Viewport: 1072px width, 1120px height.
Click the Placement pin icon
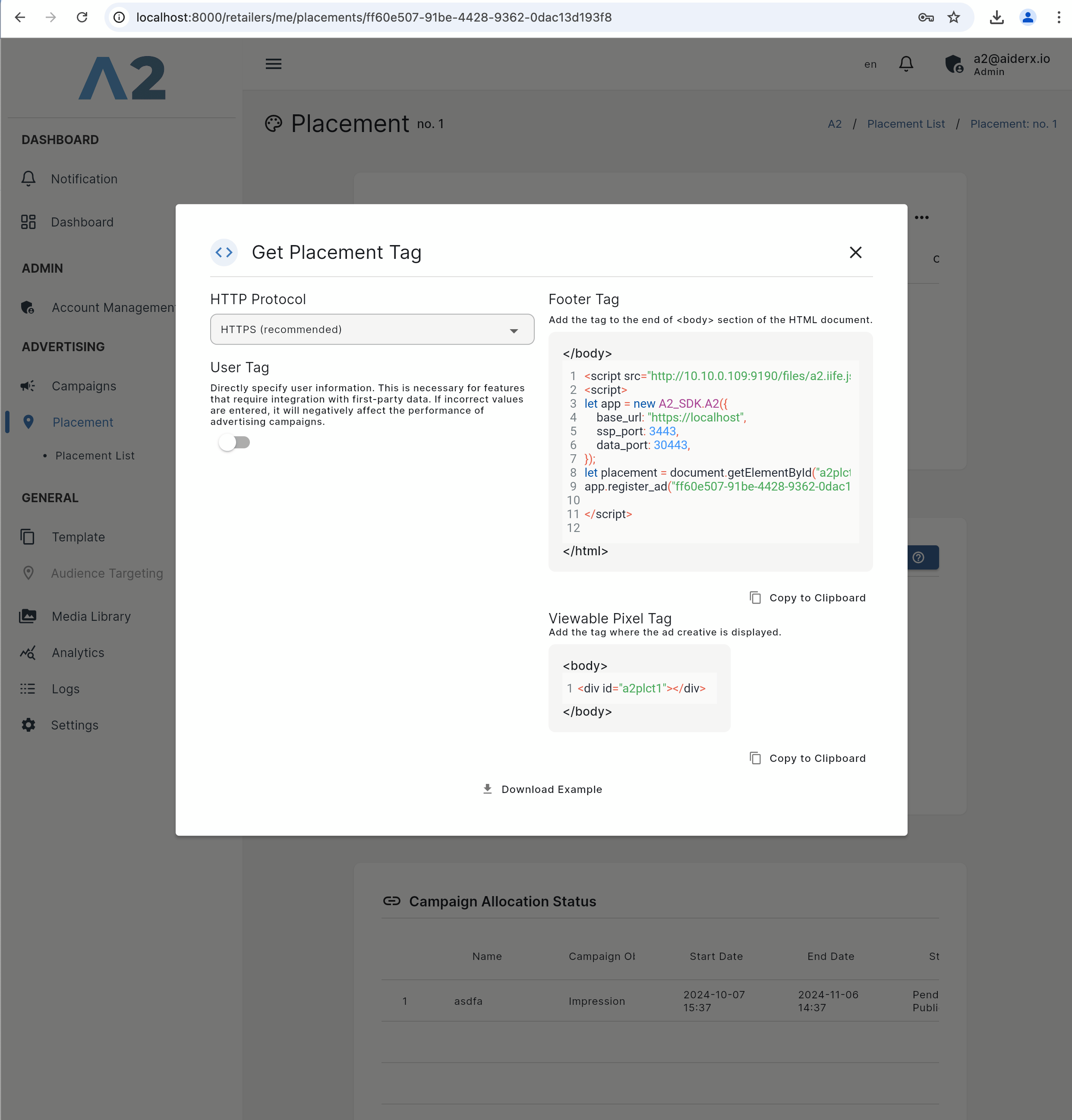28,423
